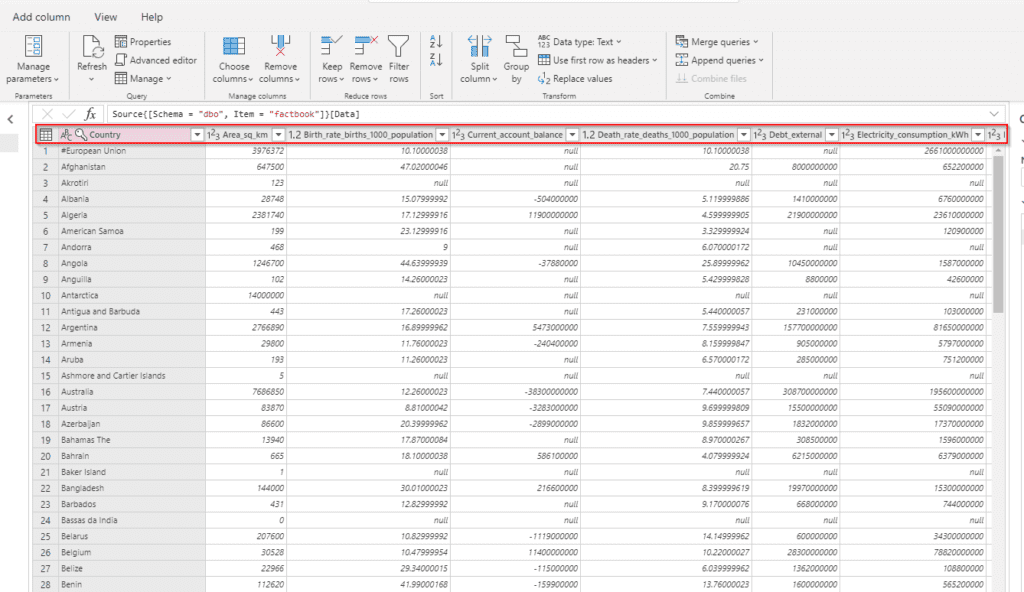The height and width of the screenshot is (592, 1024).
Task: Open the Help ribbon tab
Action: click(x=152, y=17)
